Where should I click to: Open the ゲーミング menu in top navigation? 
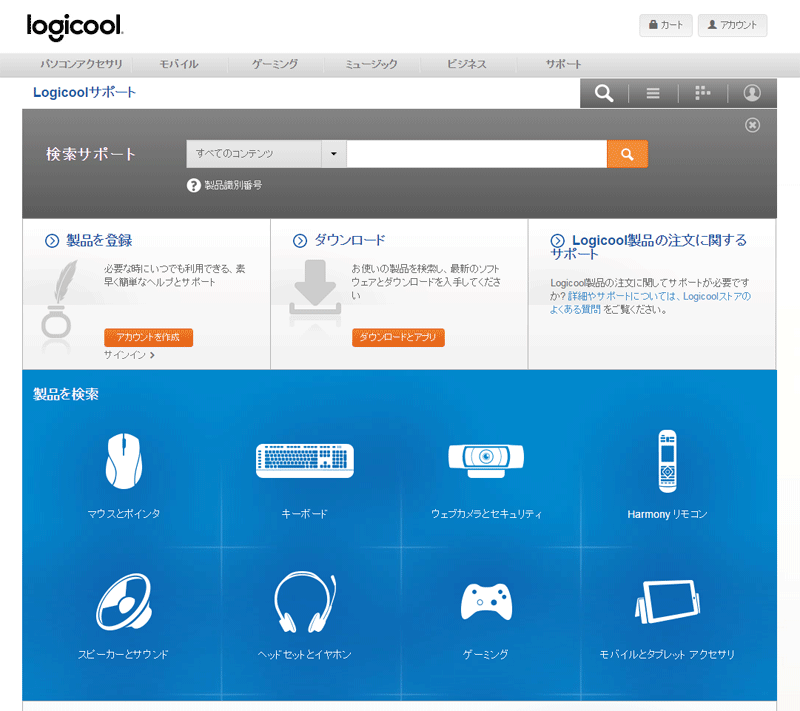coord(274,64)
